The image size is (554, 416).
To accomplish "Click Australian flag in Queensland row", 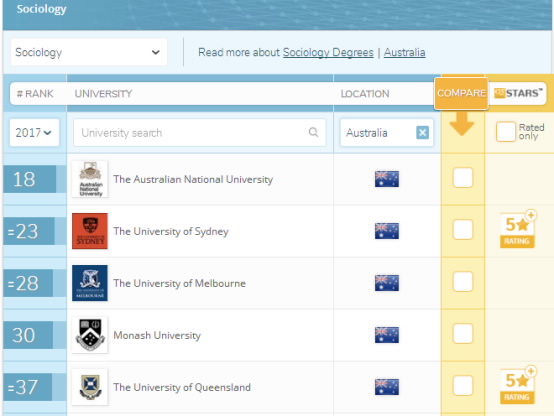I will point(387,387).
